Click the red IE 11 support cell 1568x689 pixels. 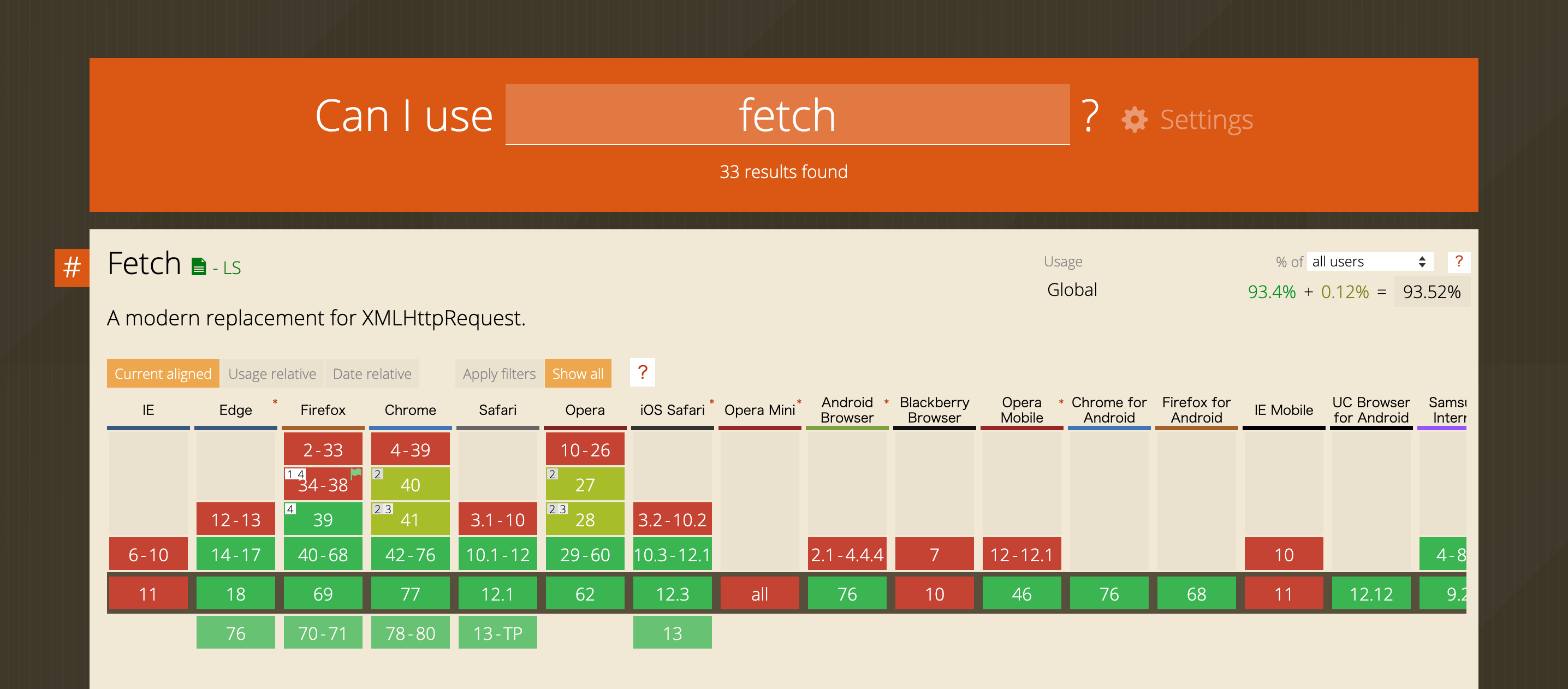click(x=148, y=593)
